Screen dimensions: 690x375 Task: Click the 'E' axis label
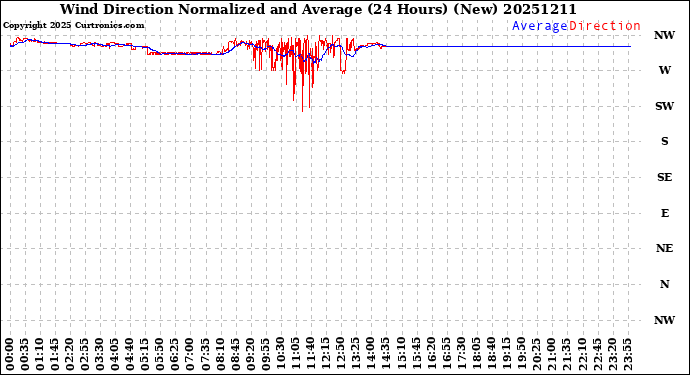coord(664,213)
